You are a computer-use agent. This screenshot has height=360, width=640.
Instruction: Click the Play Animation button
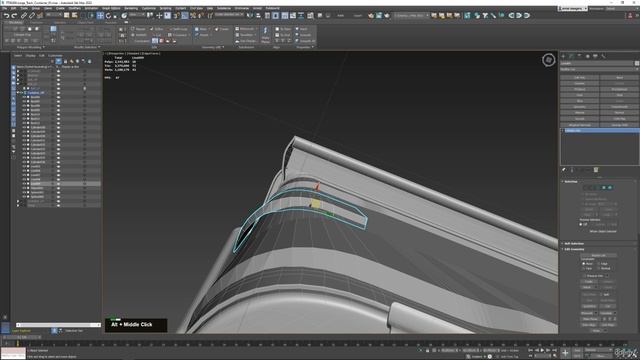pyautogui.click(x=542, y=350)
